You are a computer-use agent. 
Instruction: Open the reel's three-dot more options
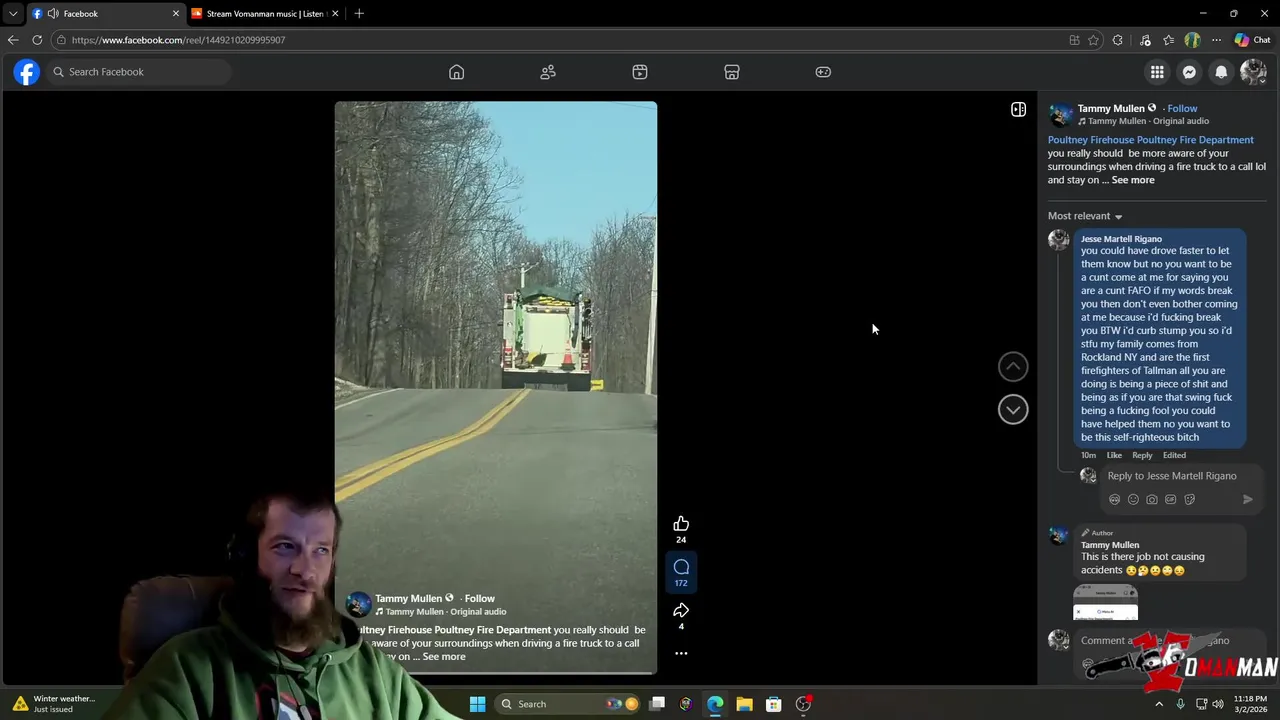click(x=681, y=653)
